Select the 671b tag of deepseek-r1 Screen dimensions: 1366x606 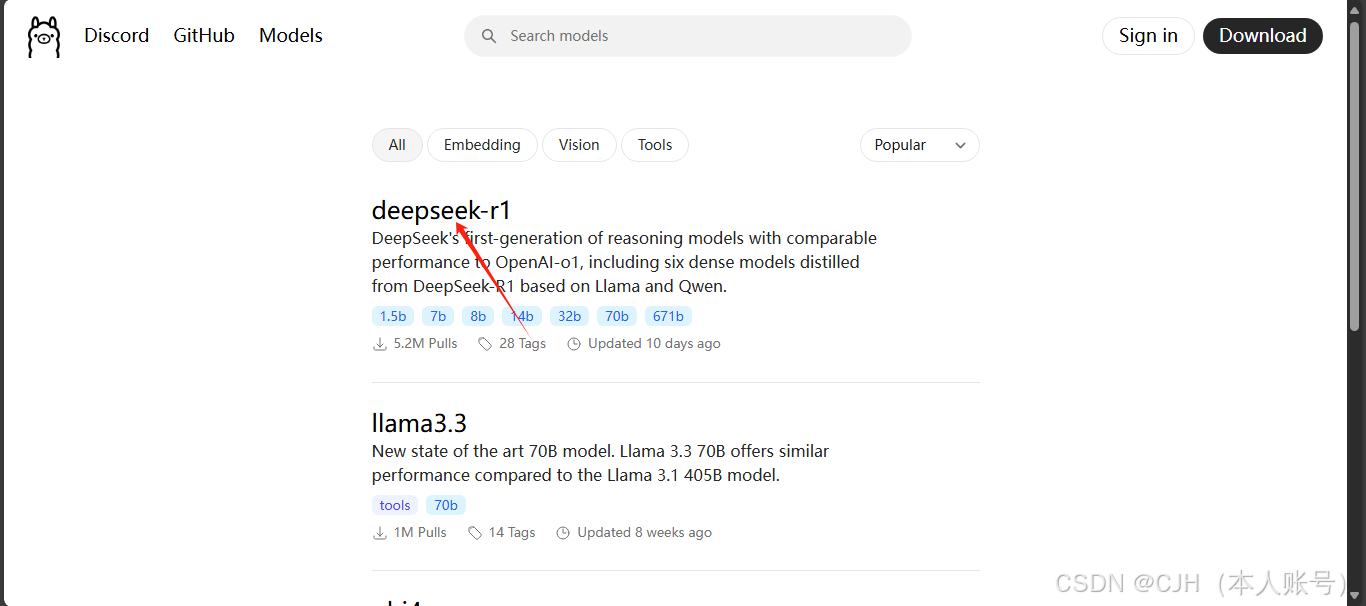click(x=668, y=316)
